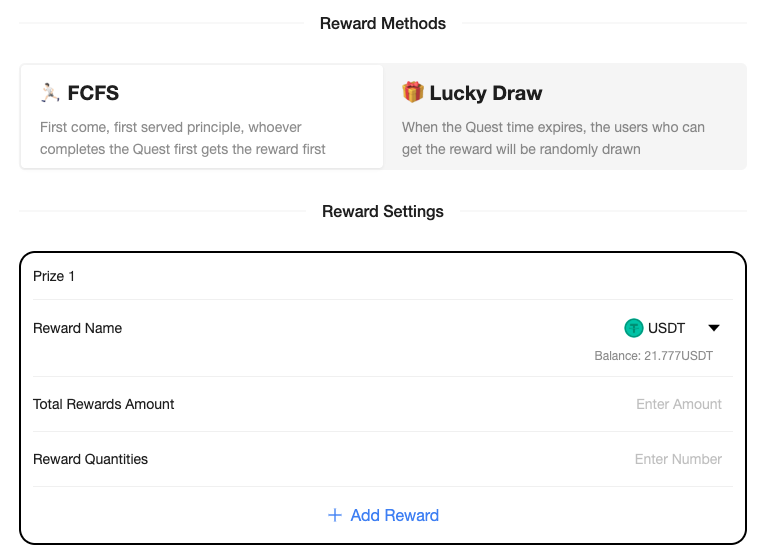
Task: Click the Reward Methods section heading
Action: tap(383, 23)
